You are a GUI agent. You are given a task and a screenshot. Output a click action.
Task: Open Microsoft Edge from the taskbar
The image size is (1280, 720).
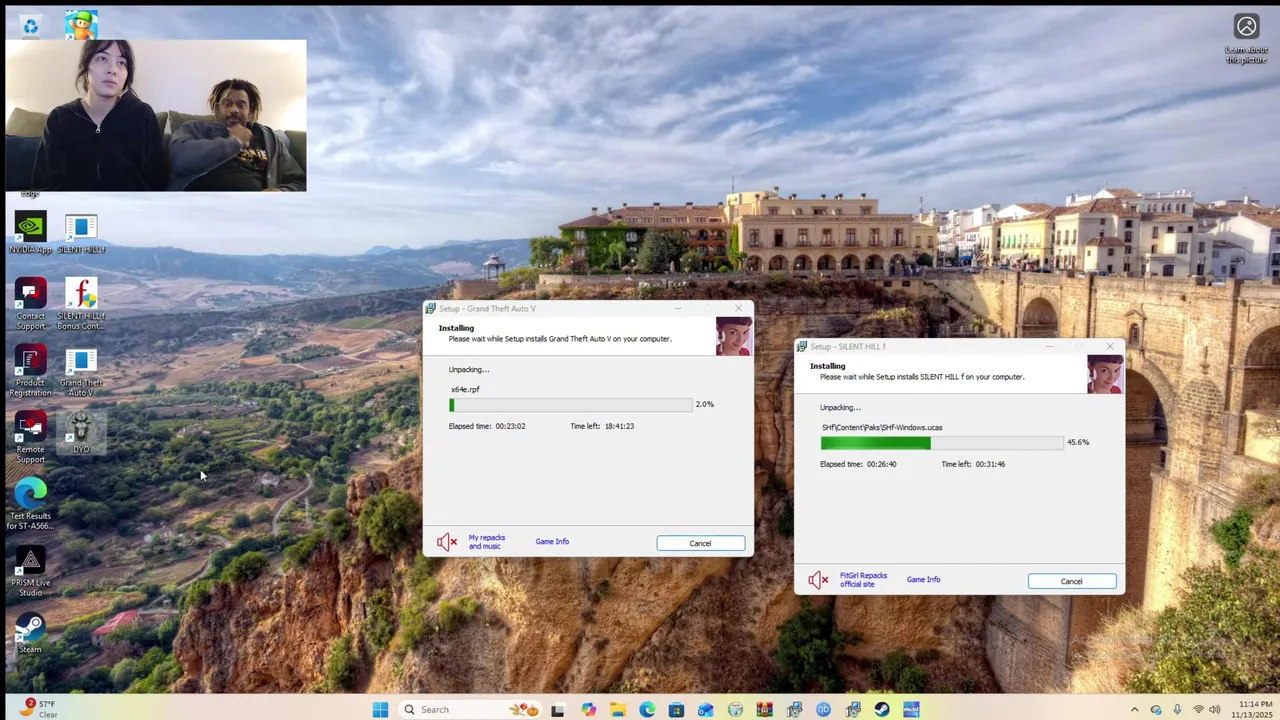tap(647, 710)
